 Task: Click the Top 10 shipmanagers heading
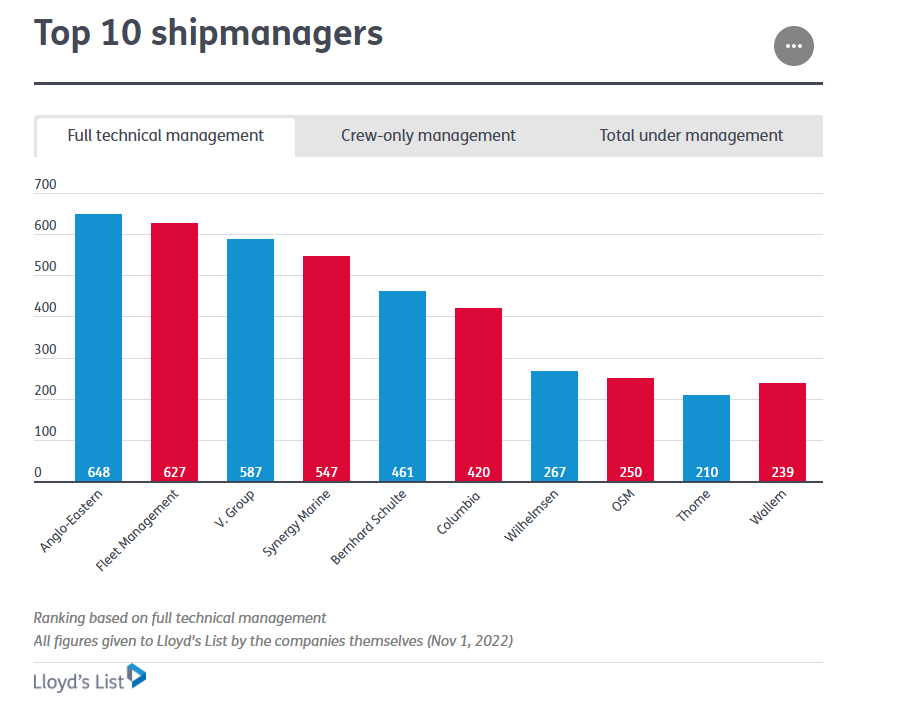[x=208, y=33]
